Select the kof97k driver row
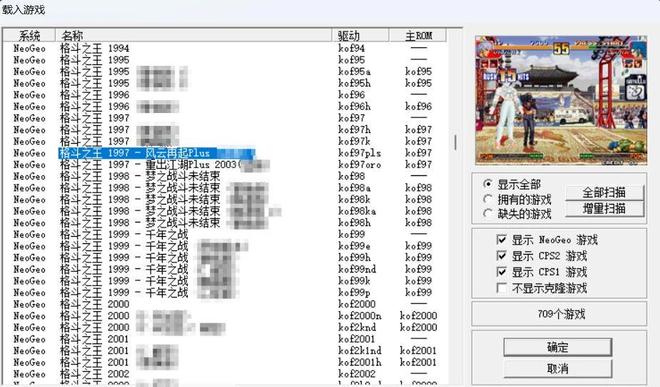The height and width of the screenshot is (387, 660). point(225,141)
